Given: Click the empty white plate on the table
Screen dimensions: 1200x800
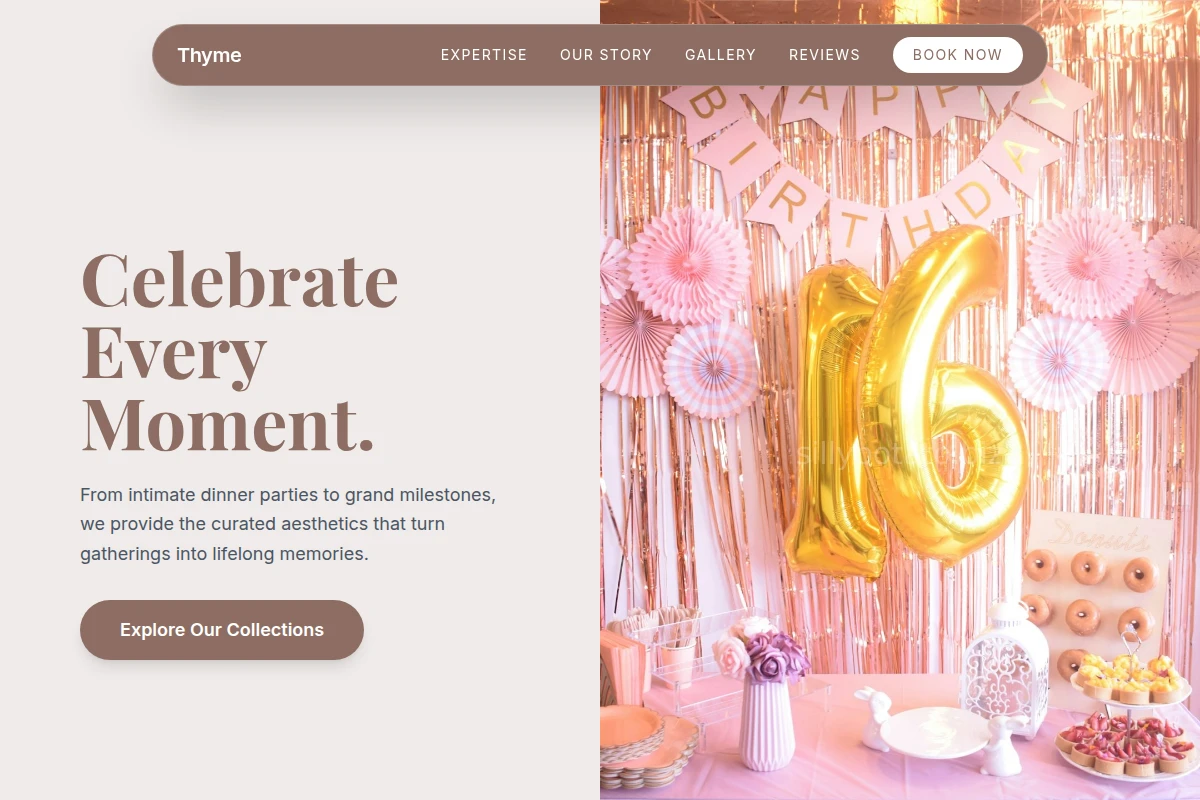Looking at the screenshot, I should [935, 732].
